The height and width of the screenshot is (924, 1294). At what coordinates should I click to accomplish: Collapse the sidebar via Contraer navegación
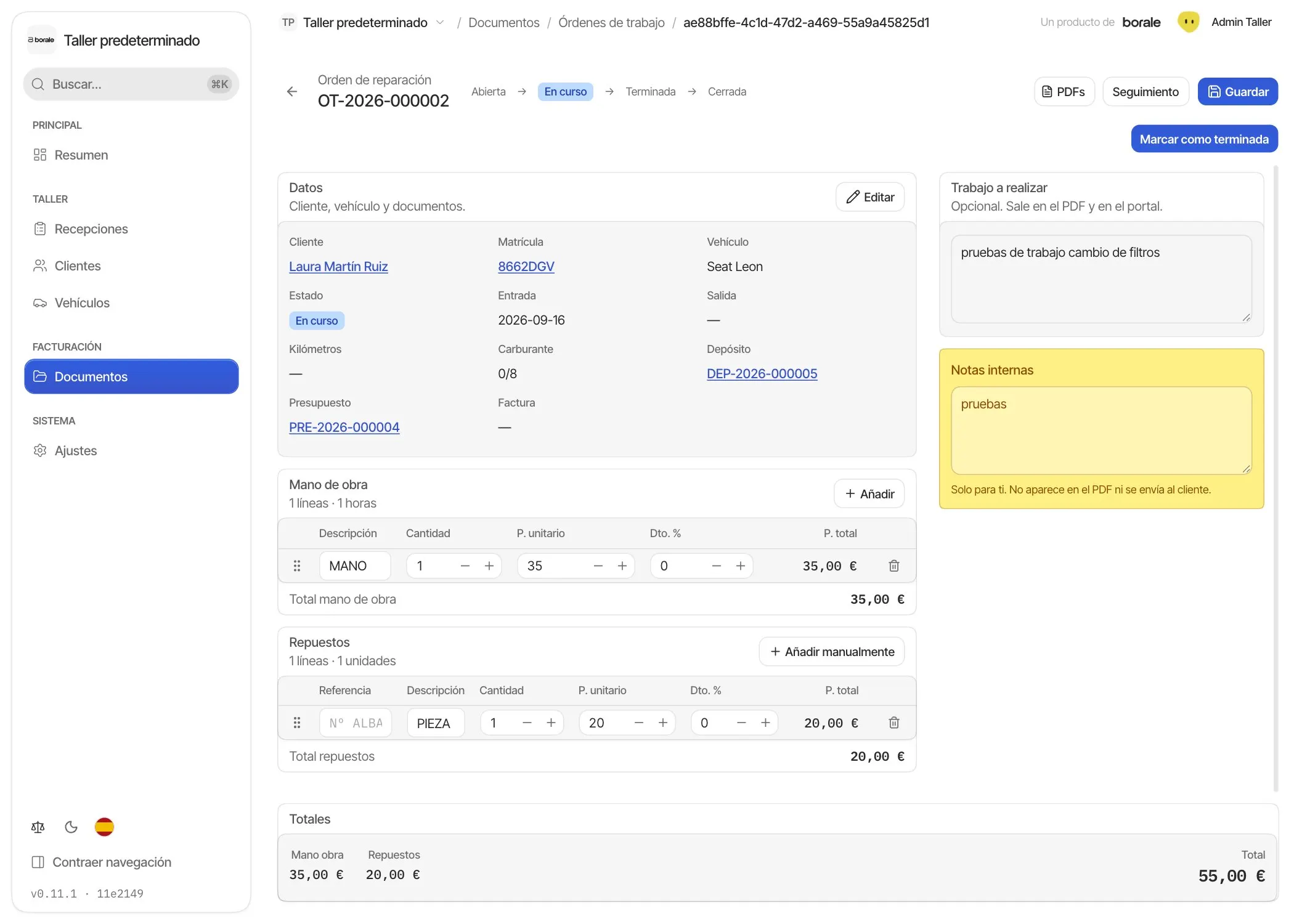point(102,862)
